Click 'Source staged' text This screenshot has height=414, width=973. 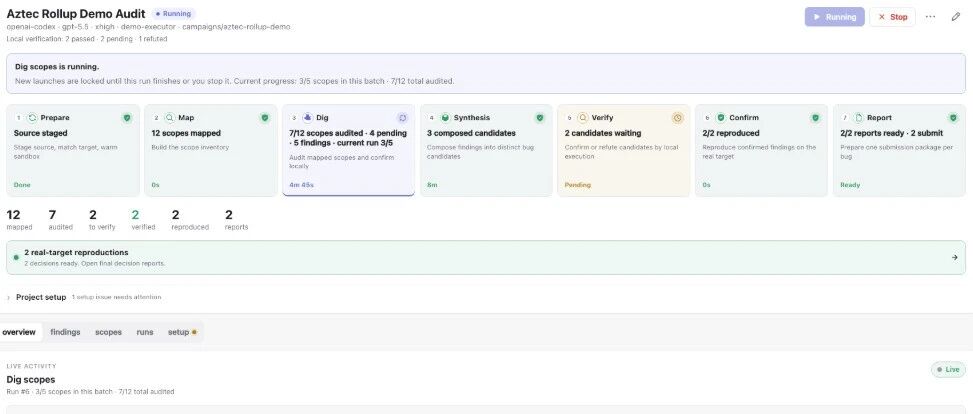[x=40, y=133]
